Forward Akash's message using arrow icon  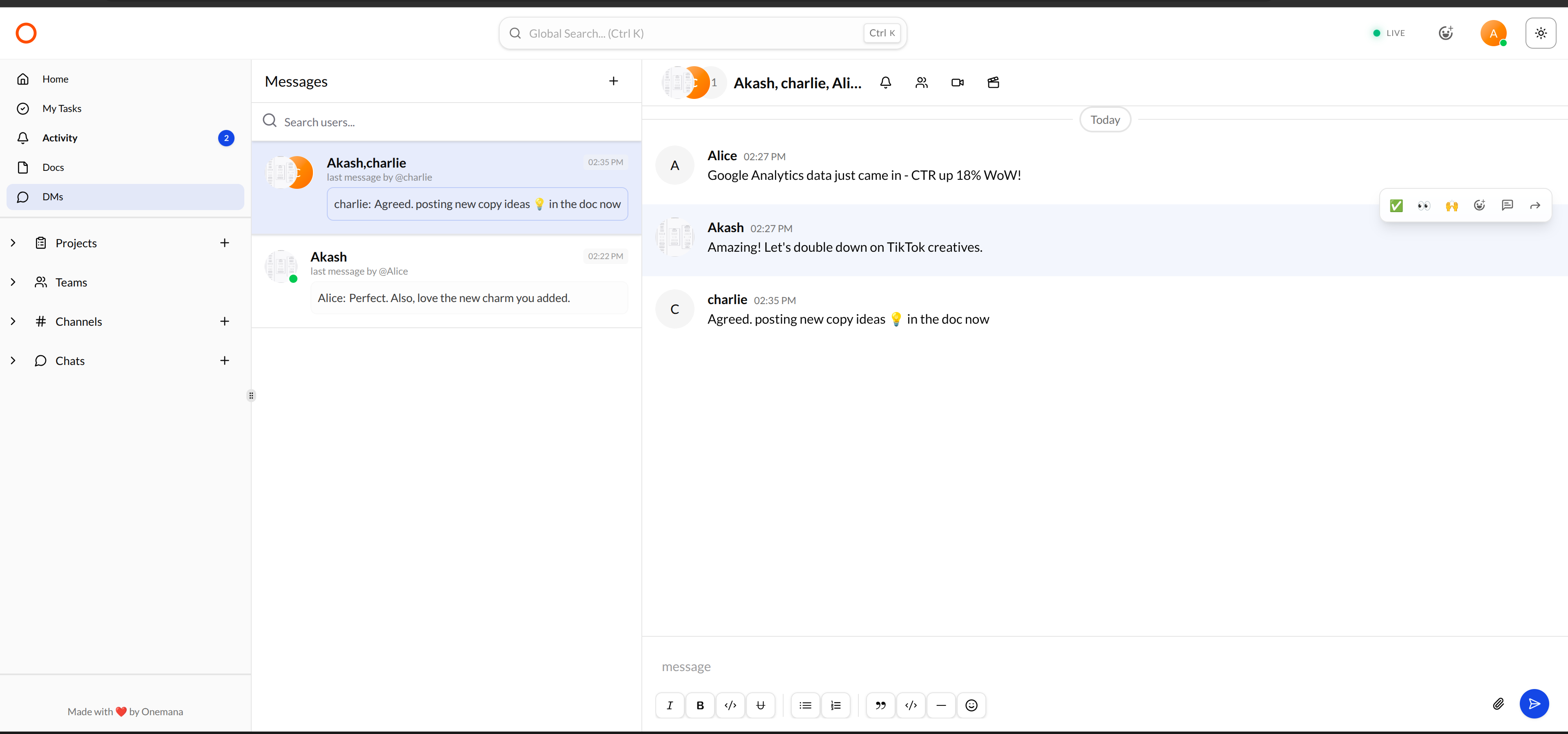[1534, 205]
